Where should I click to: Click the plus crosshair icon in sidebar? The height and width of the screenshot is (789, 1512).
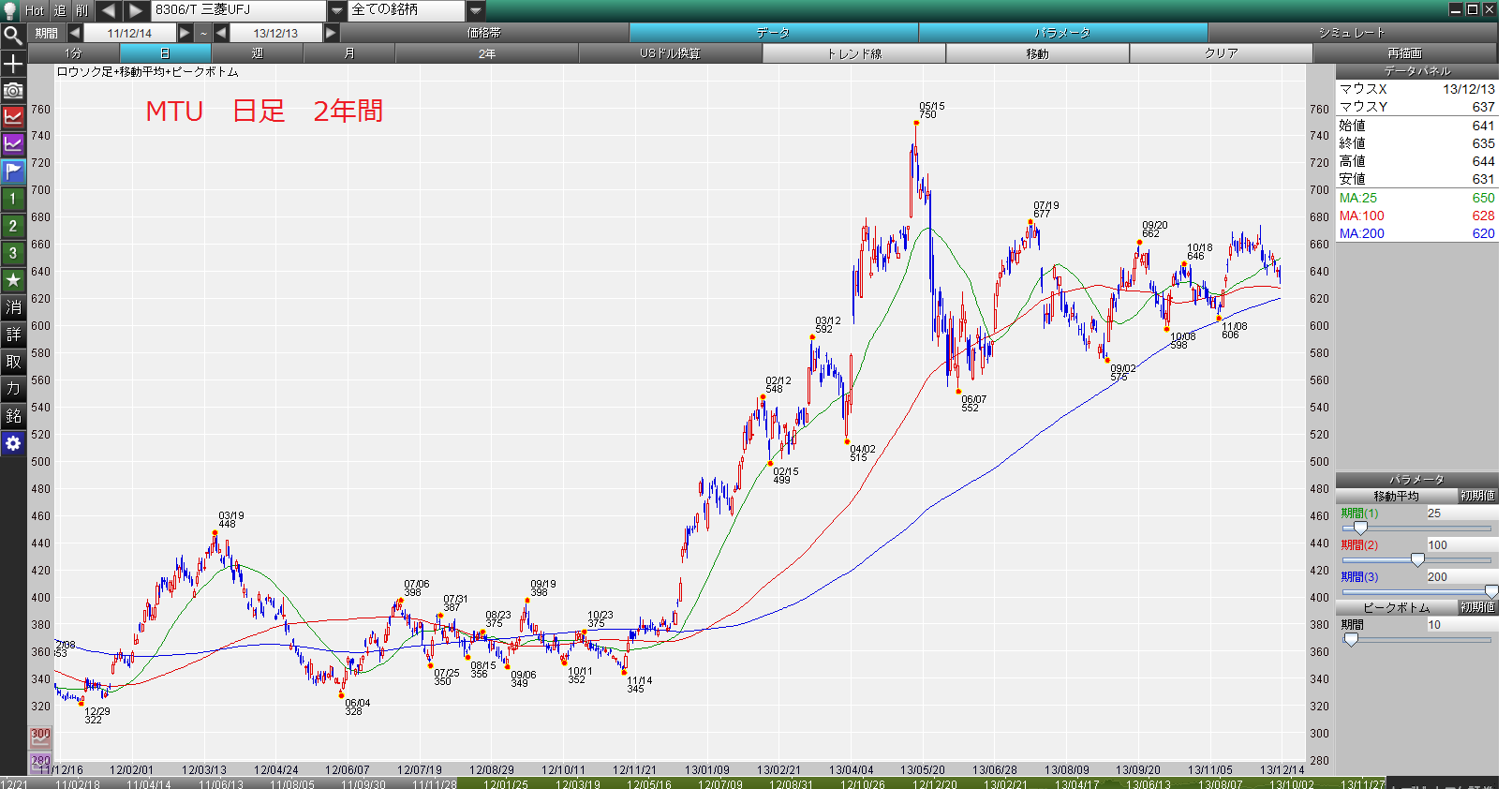[13, 64]
